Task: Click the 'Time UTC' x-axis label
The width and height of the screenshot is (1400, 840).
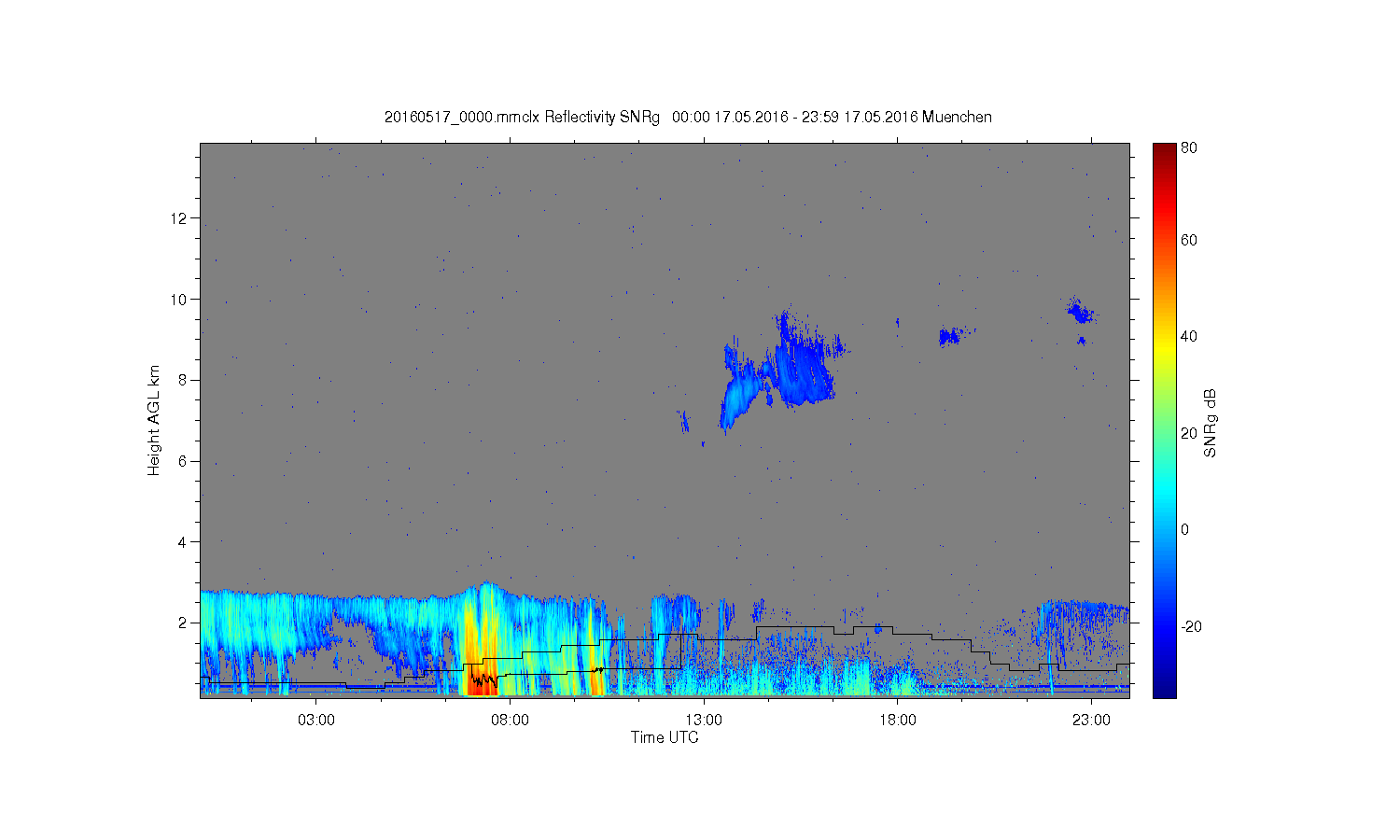Action: 665,737
